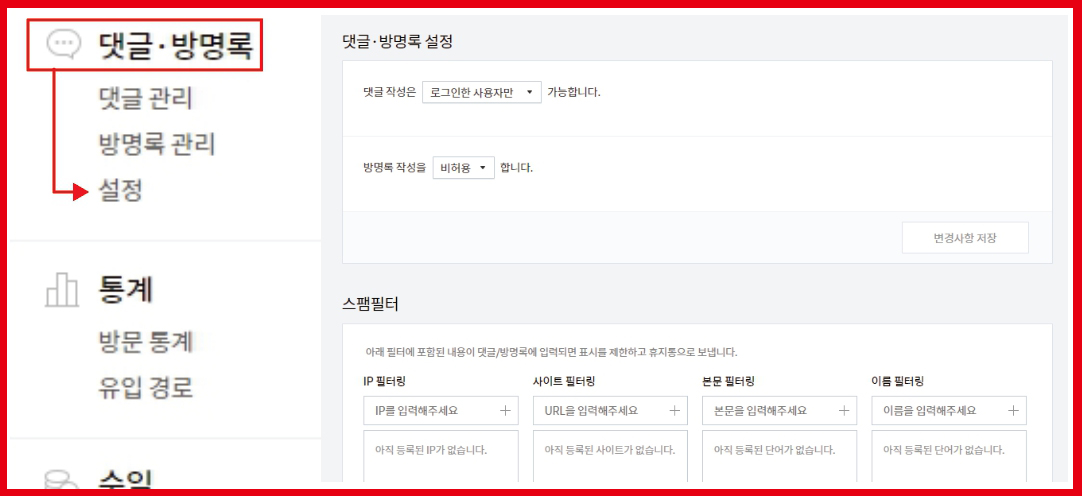Click plus icon in 사이트 필터링 field
This screenshot has height=496, width=1082.
point(675,410)
